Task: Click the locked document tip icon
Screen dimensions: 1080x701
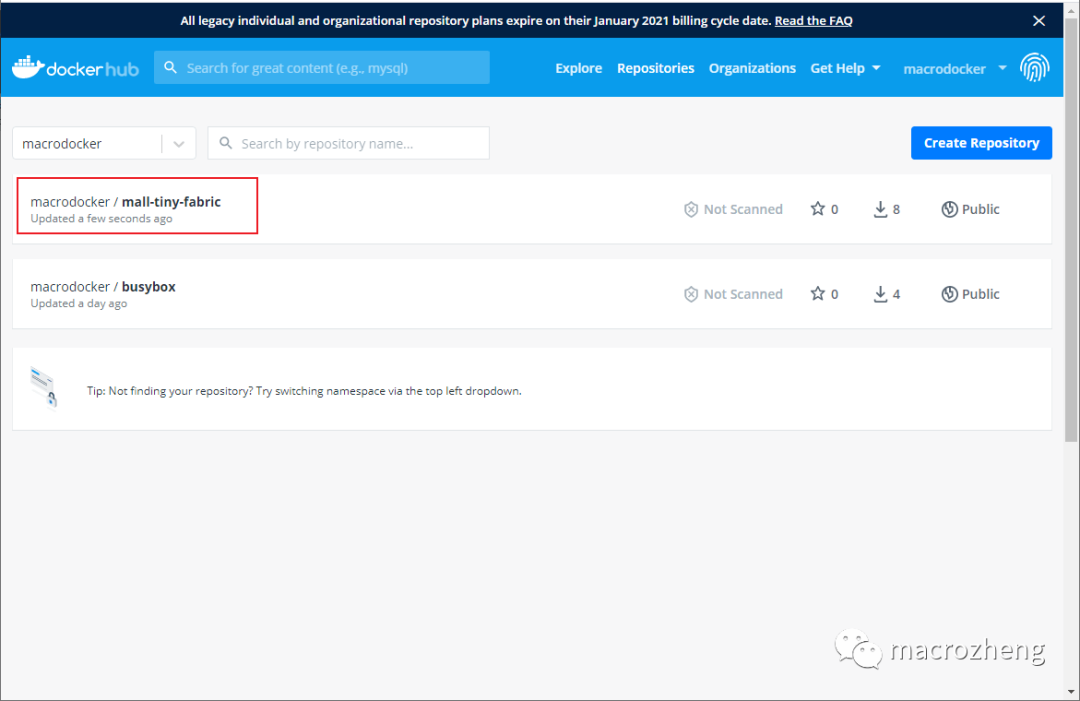Action: coord(44,388)
